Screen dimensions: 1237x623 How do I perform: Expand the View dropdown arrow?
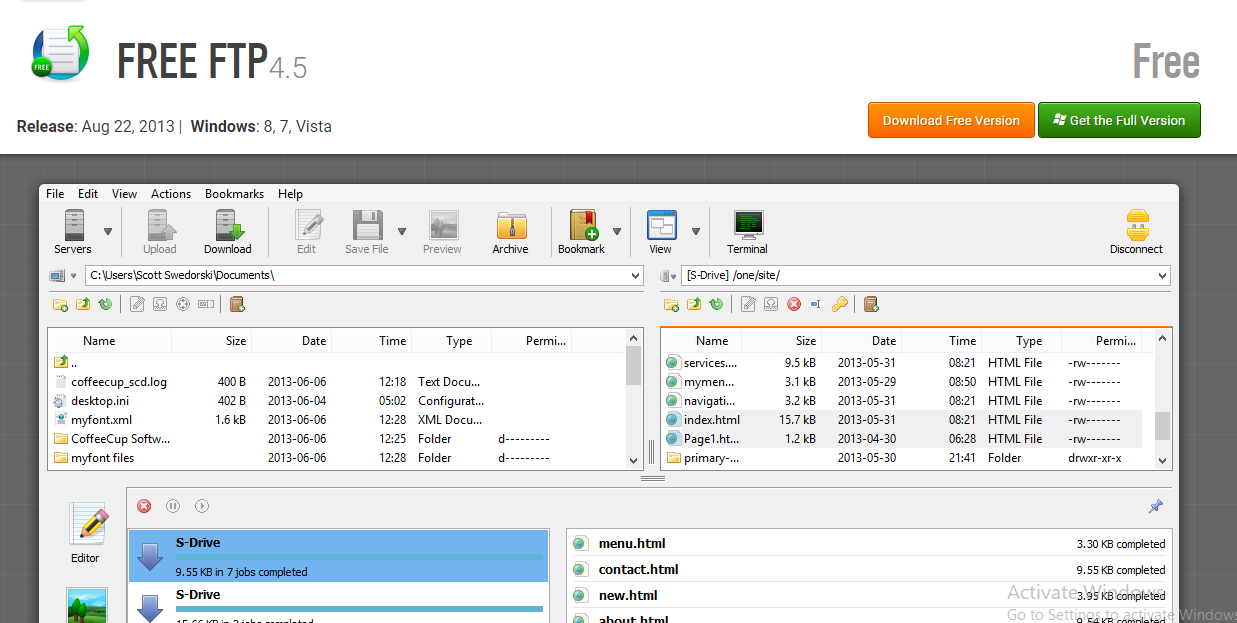[x=695, y=231]
